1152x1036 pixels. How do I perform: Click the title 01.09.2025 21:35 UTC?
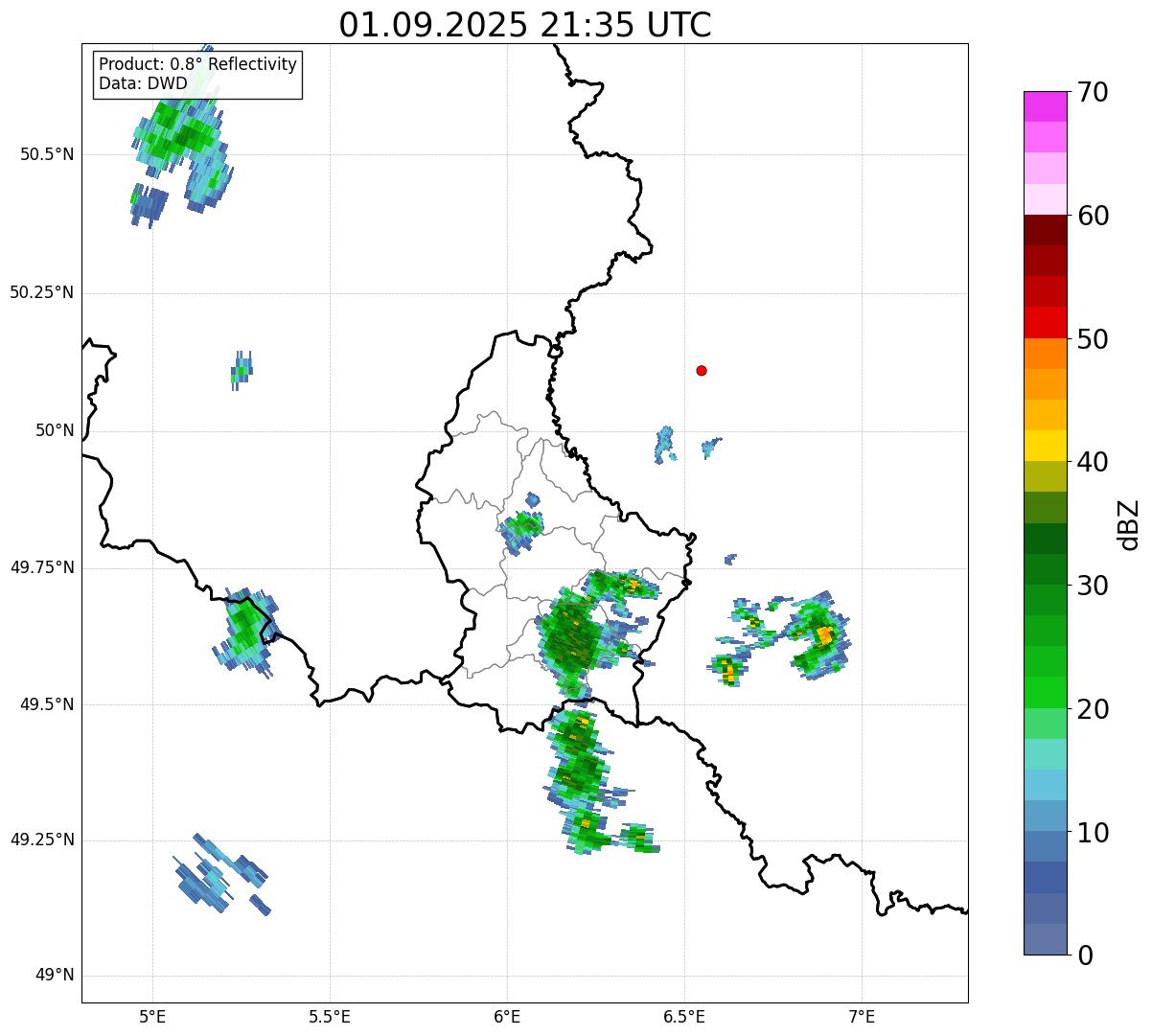tap(525, 25)
